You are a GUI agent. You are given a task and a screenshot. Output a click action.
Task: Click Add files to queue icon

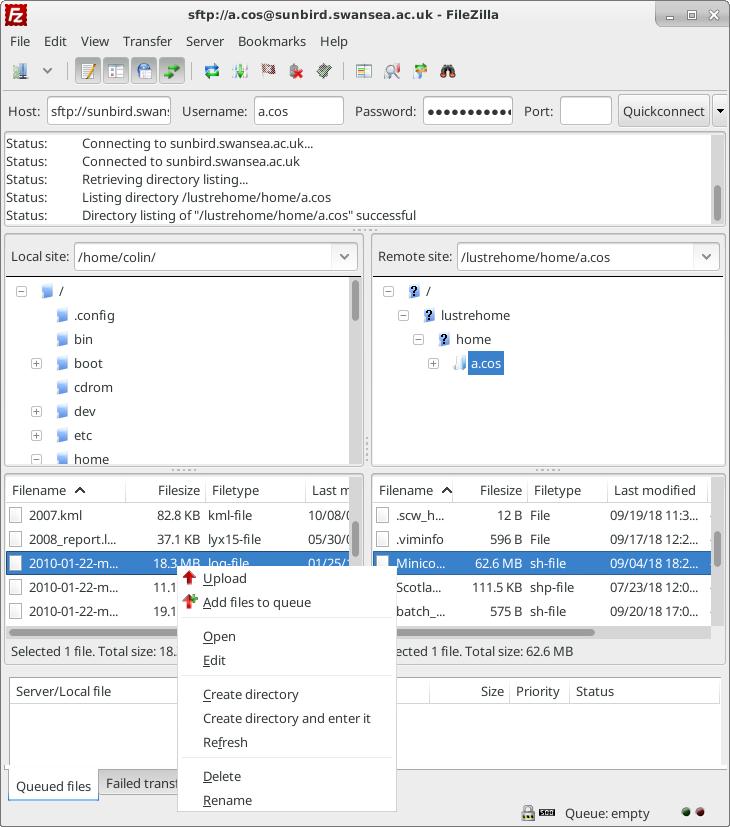point(190,602)
